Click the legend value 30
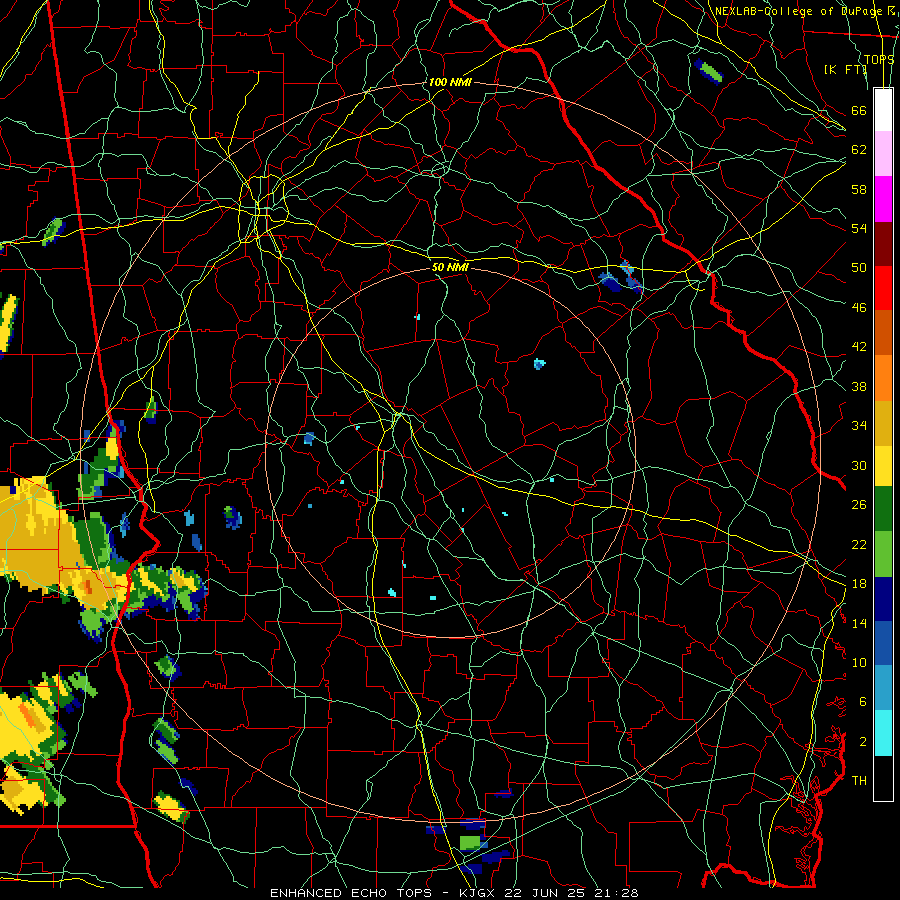The width and height of the screenshot is (900, 900). (859, 465)
